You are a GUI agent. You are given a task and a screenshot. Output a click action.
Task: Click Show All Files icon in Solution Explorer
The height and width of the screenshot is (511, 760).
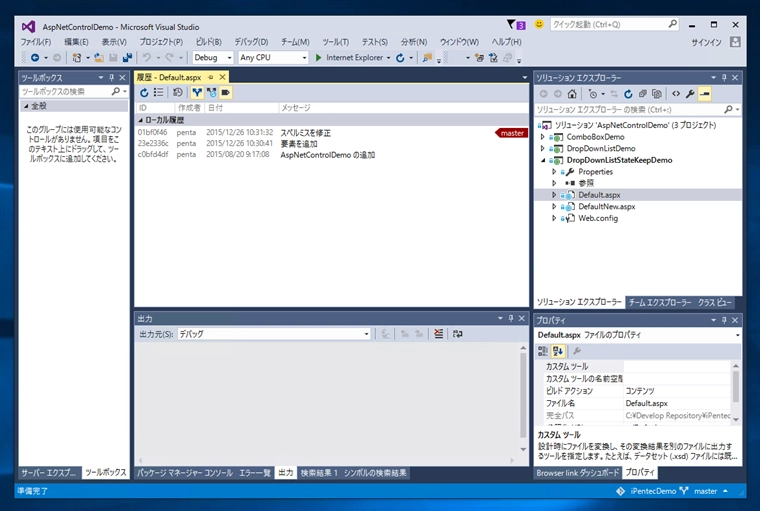click(657, 94)
